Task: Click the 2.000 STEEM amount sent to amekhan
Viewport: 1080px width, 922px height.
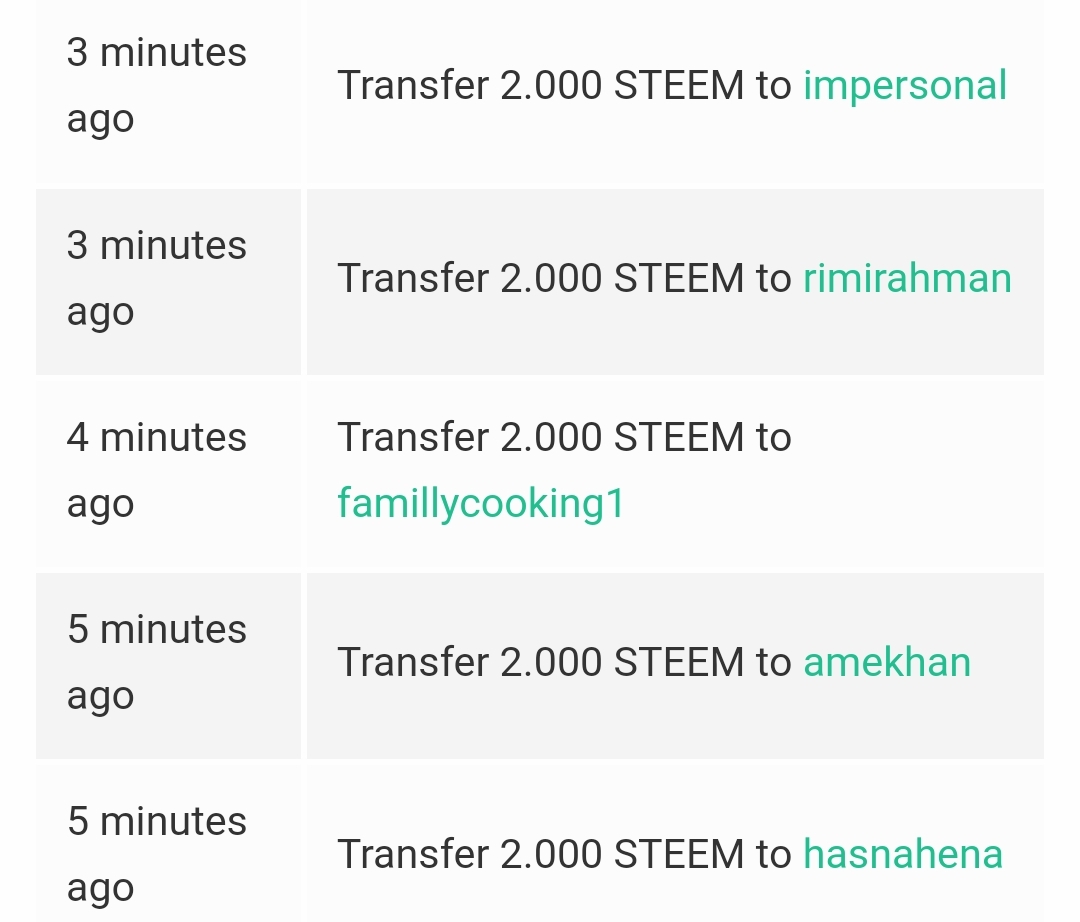Action: [622, 662]
